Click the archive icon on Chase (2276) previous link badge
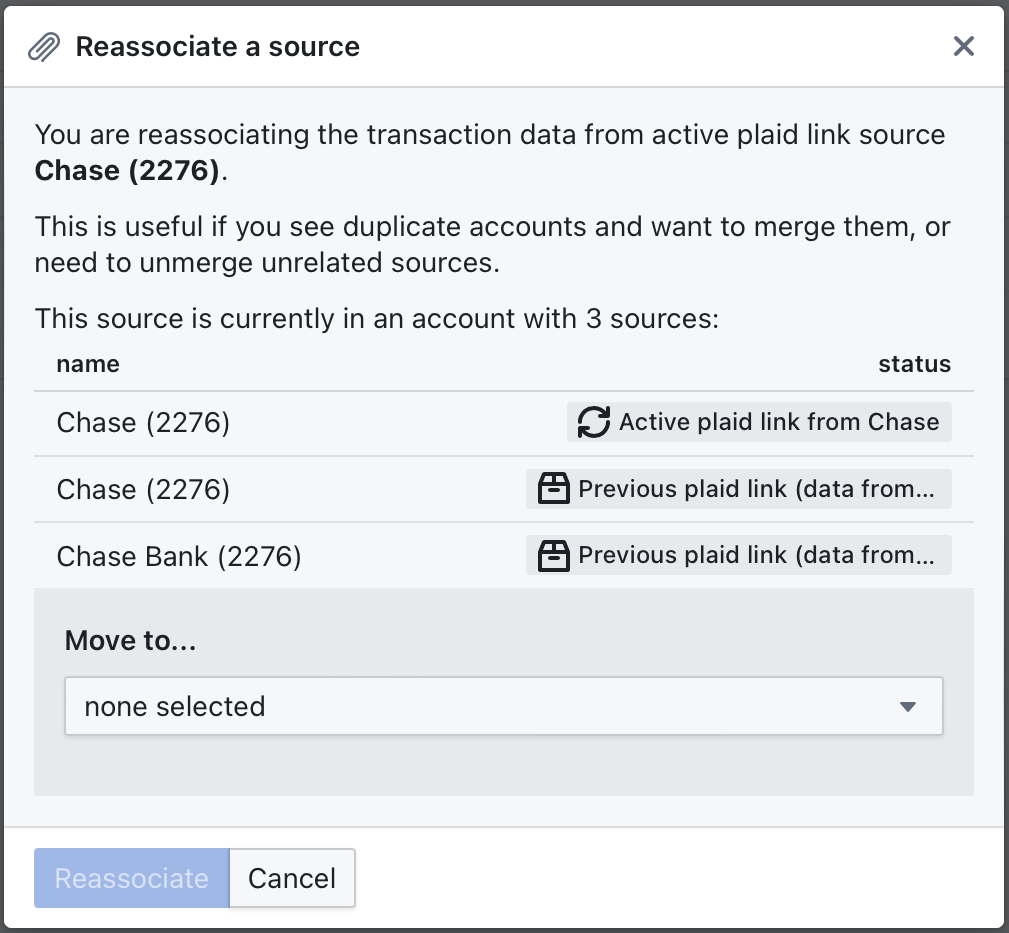 (552, 489)
